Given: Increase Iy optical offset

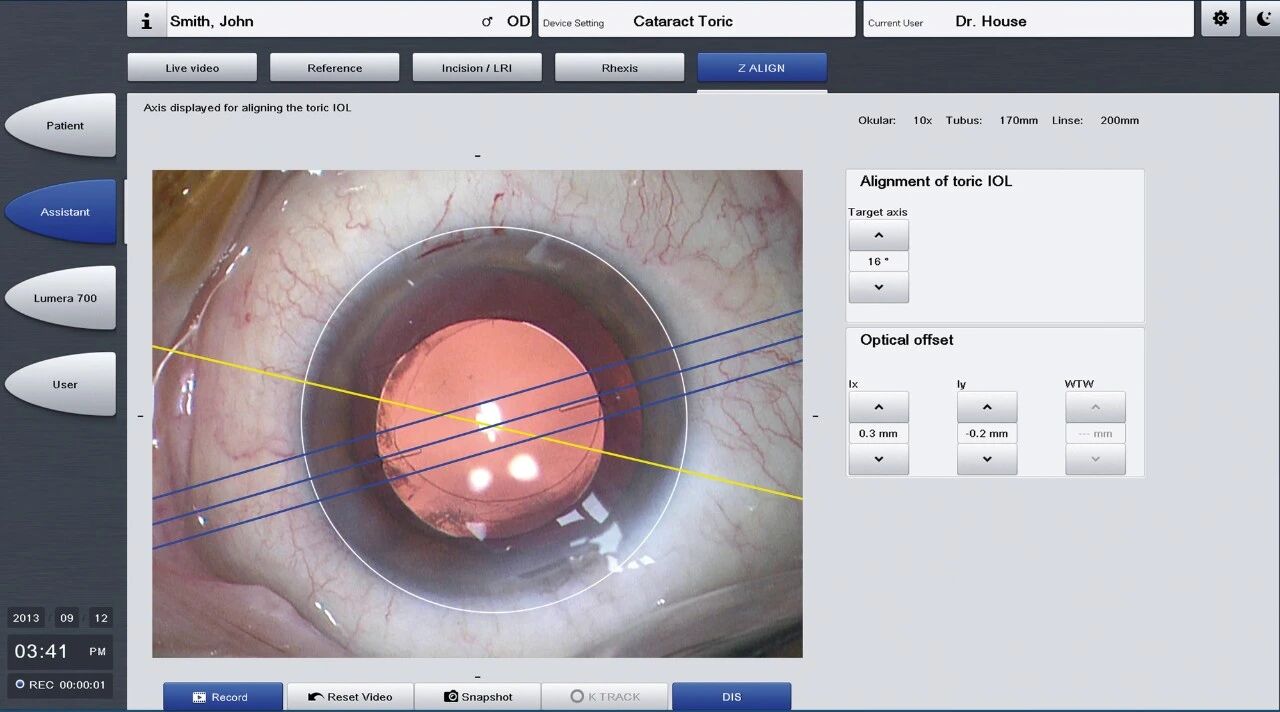Looking at the screenshot, I should pos(986,407).
